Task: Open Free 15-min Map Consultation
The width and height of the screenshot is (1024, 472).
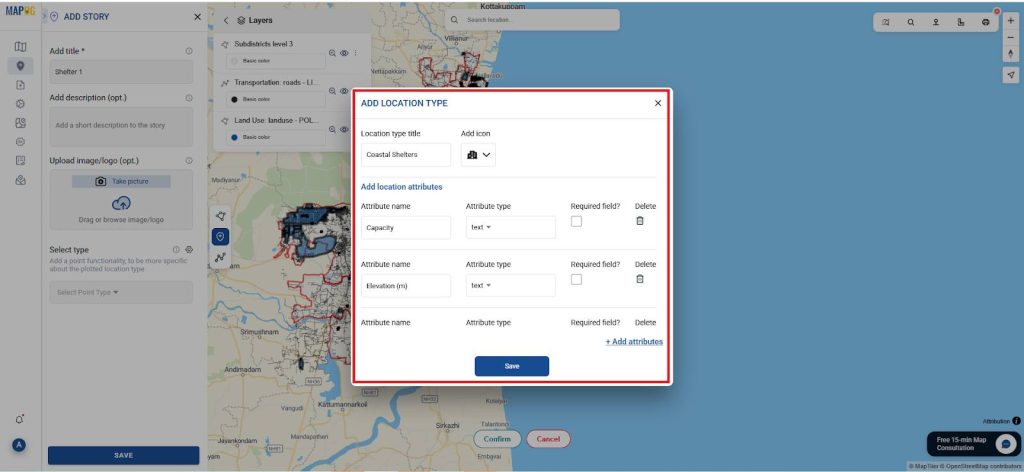Action: coord(974,444)
